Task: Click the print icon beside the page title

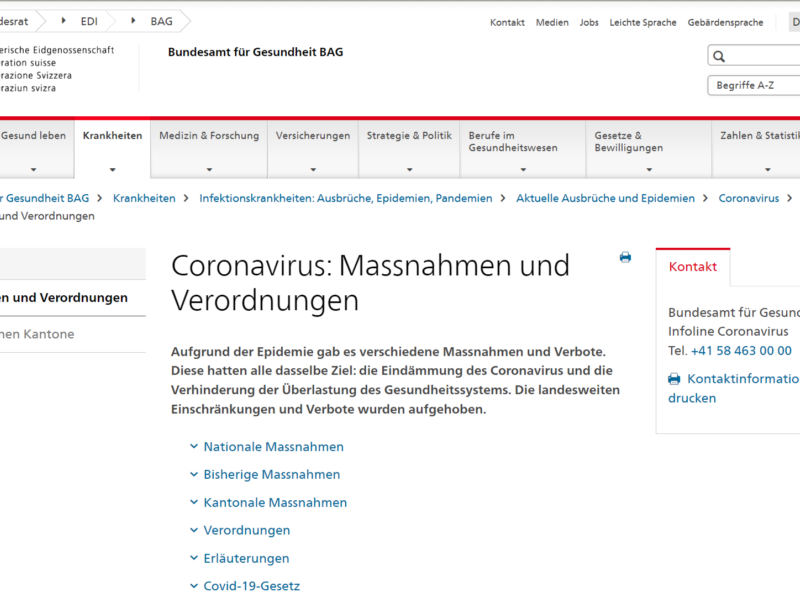Action: [x=625, y=257]
